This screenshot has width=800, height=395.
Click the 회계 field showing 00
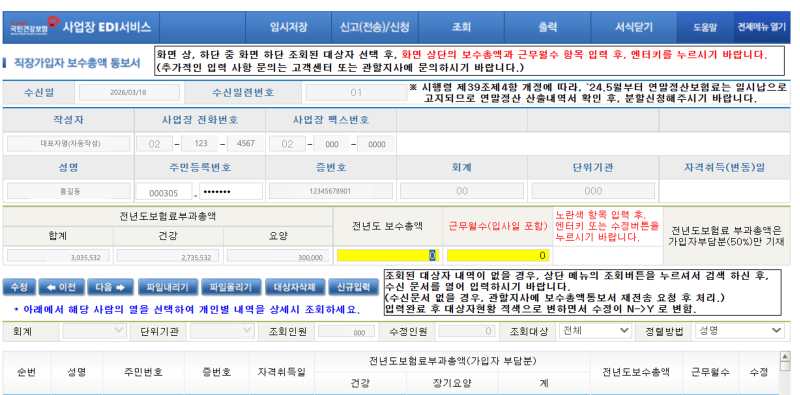tap(462, 191)
